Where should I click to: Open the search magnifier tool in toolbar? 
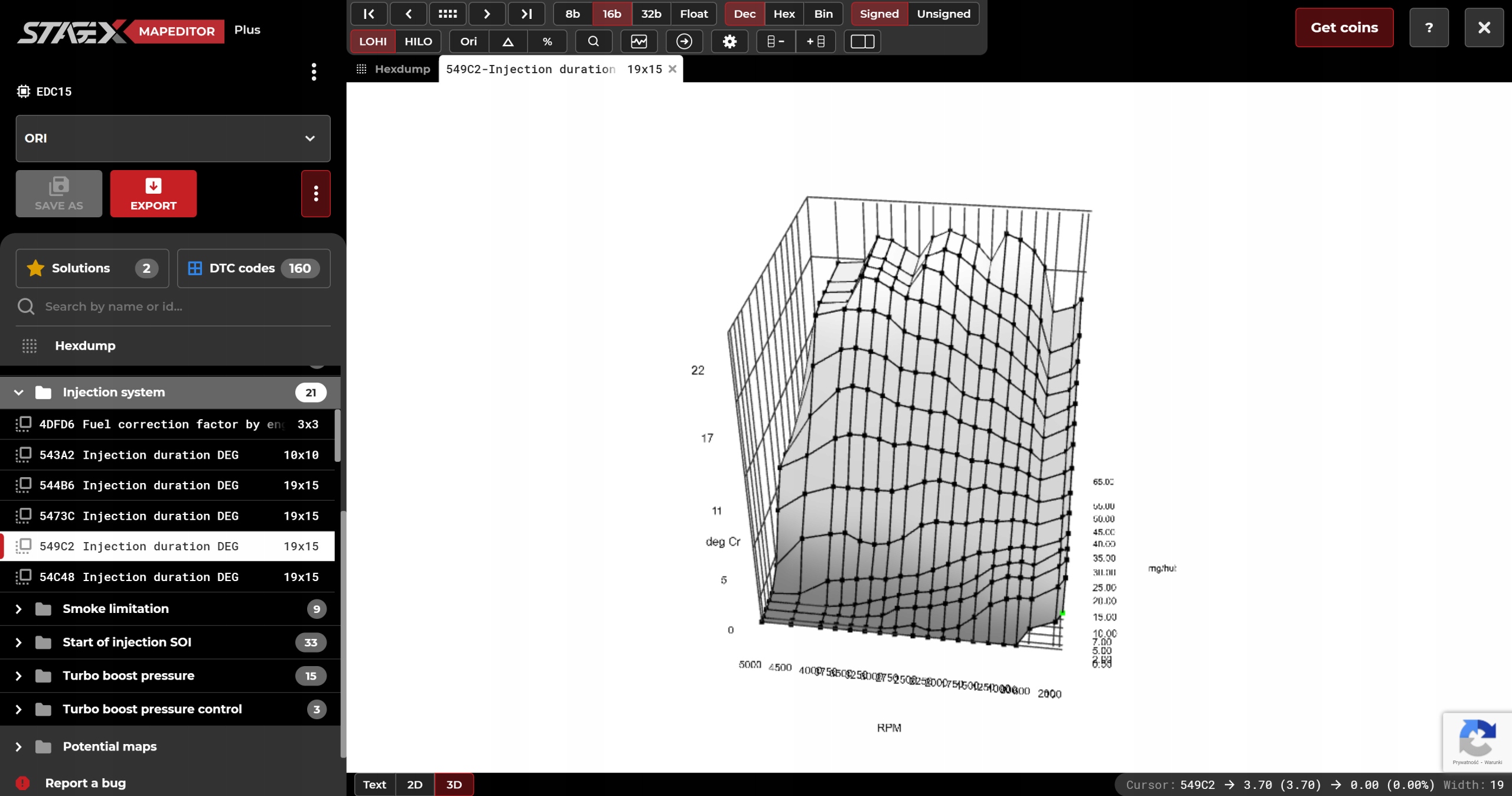pyautogui.click(x=593, y=41)
